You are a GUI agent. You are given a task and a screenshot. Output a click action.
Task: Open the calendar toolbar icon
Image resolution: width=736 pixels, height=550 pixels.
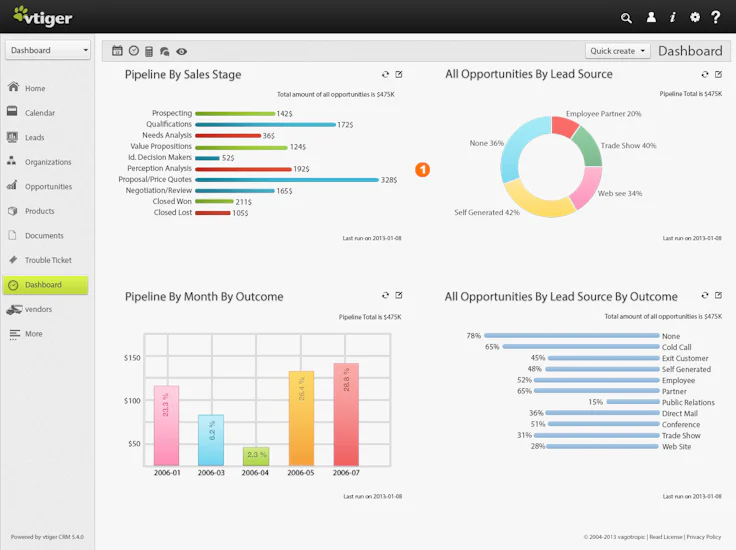tap(117, 51)
